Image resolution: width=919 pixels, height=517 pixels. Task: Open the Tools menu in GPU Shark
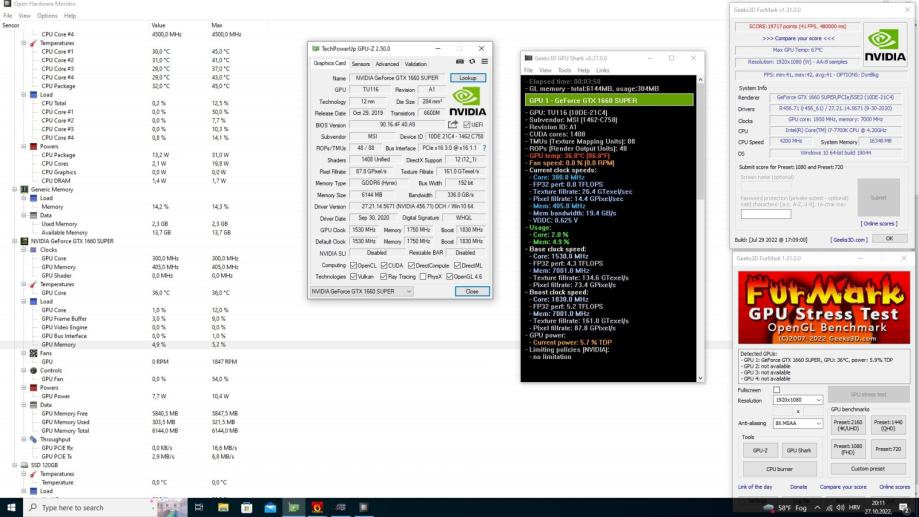click(x=564, y=70)
